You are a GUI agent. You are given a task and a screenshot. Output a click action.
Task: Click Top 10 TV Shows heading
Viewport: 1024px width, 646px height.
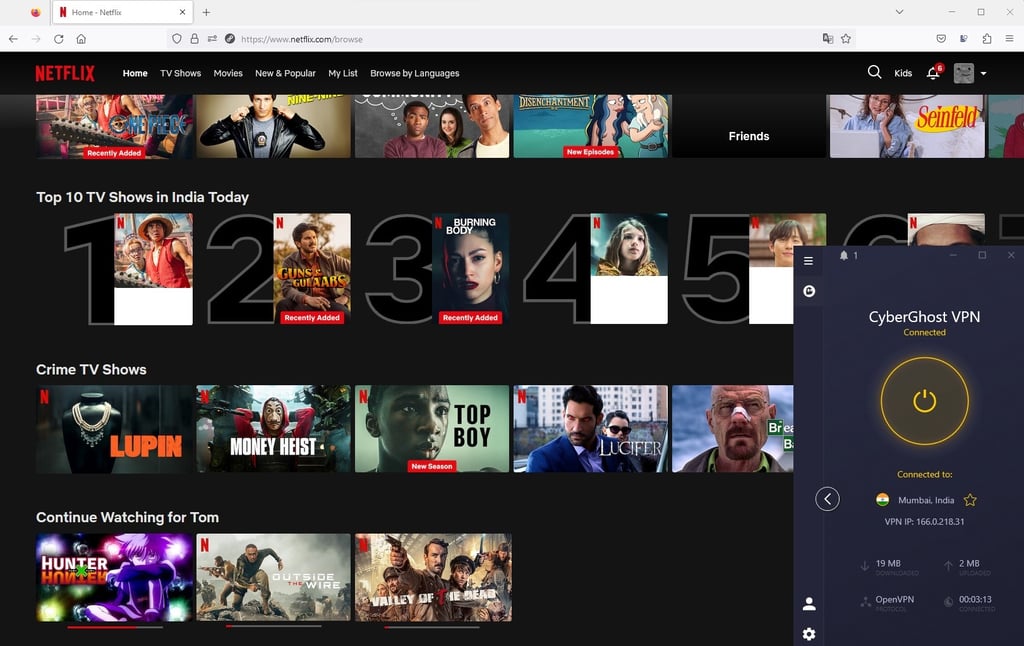point(142,197)
